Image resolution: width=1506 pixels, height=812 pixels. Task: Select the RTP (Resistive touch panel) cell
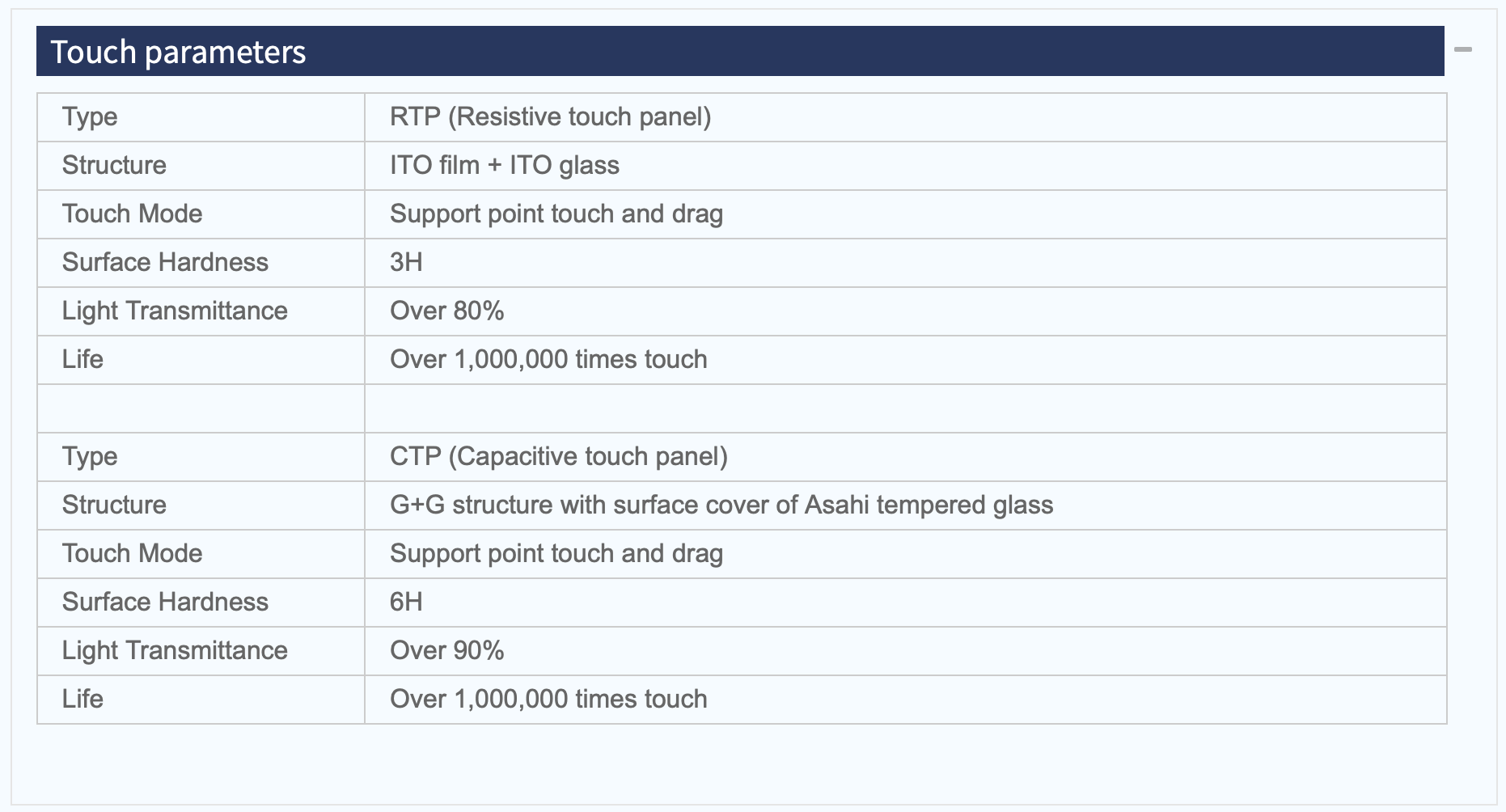point(905,117)
